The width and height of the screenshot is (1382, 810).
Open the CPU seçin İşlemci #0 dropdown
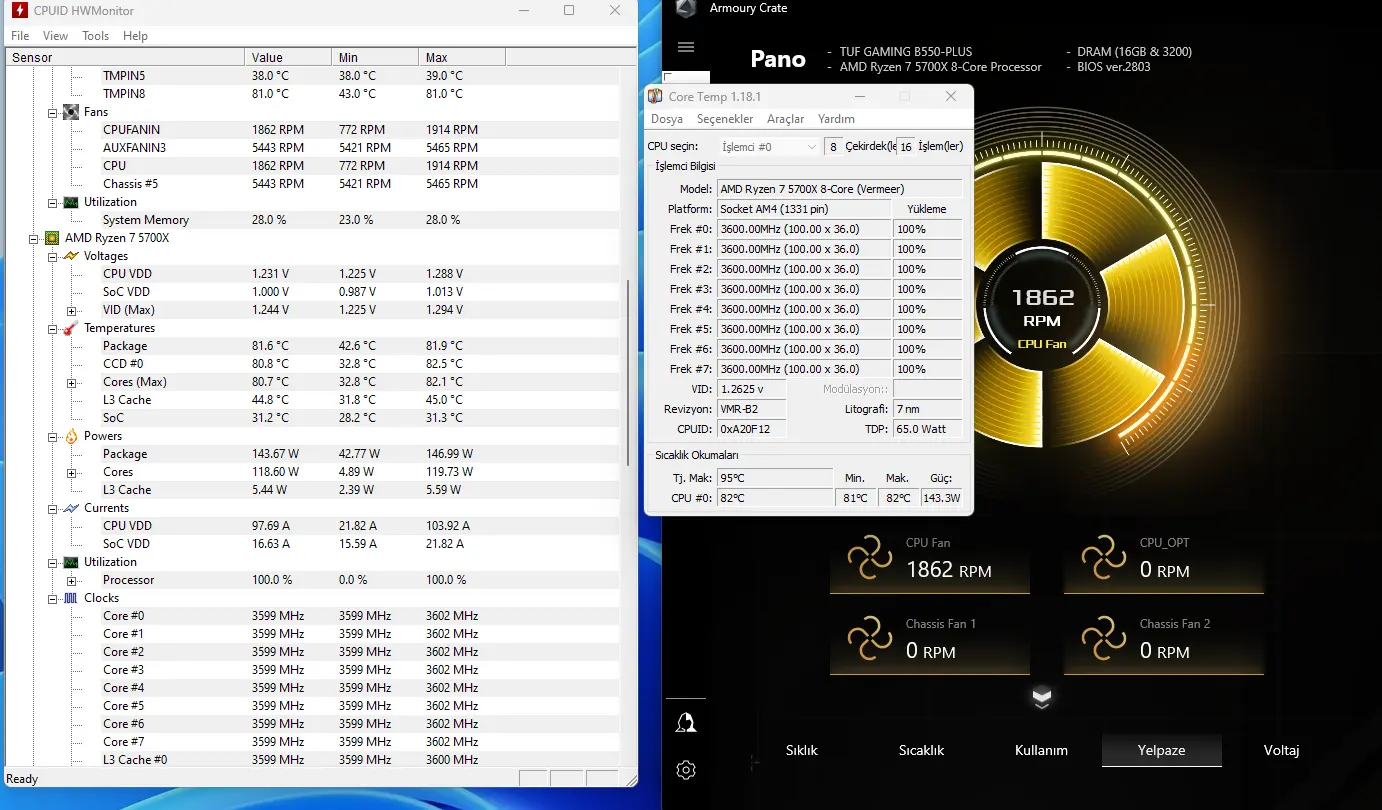tap(768, 147)
